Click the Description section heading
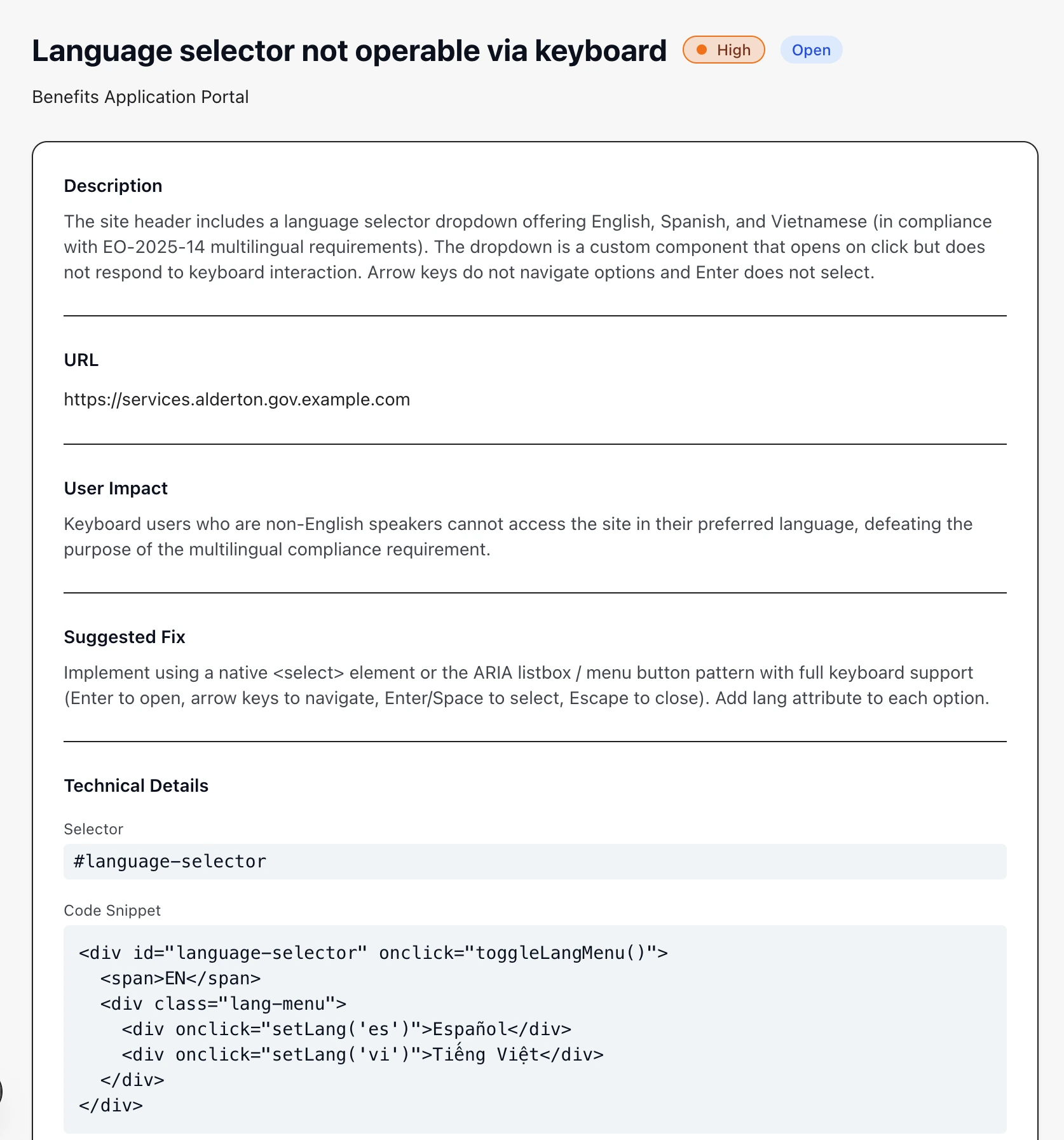Image resolution: width=1064 pixels, height=1140 pixels. pyautogui.click(x=113, y=186)
